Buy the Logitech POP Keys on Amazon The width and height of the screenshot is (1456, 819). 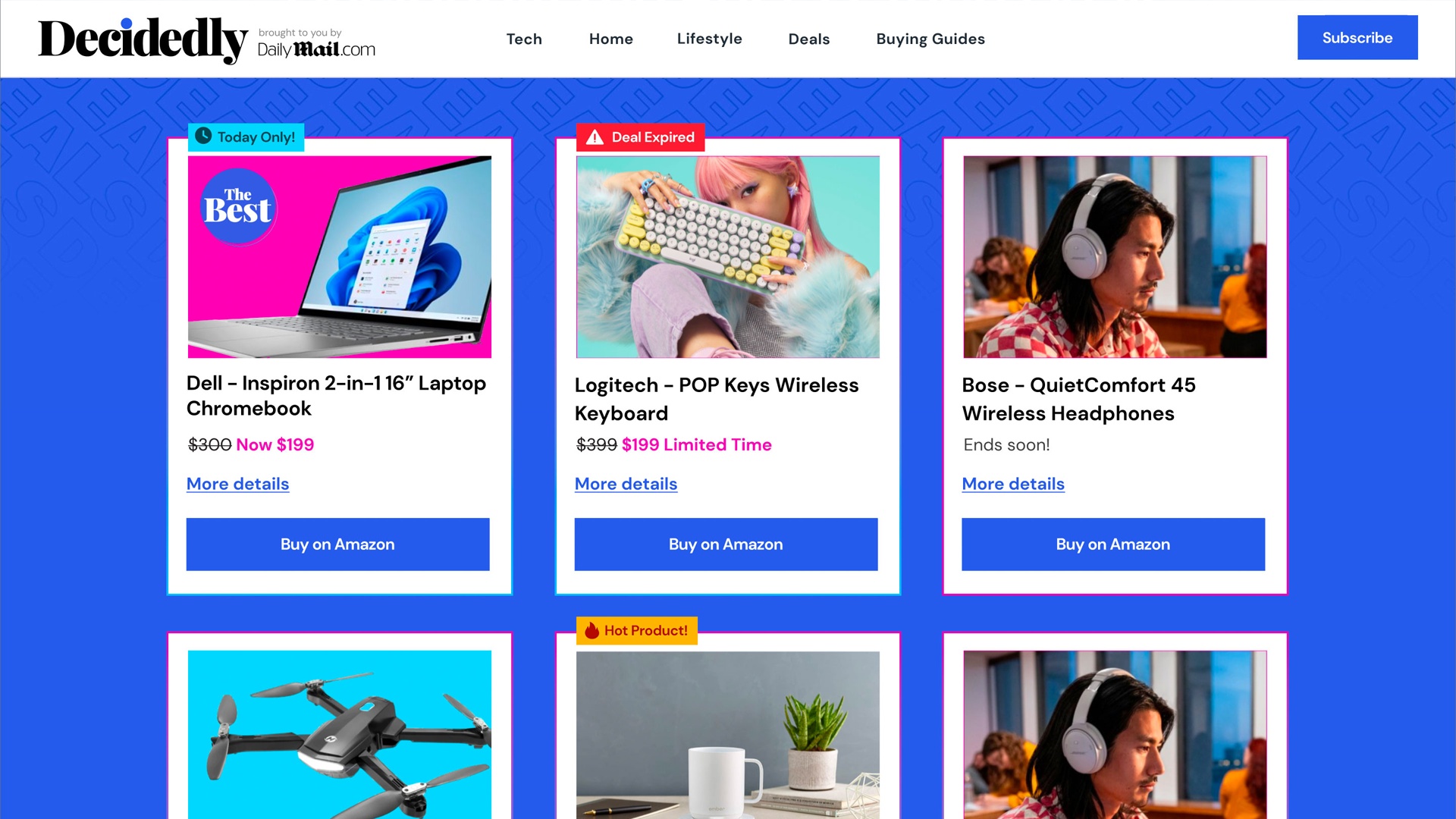tap(726, 544)
